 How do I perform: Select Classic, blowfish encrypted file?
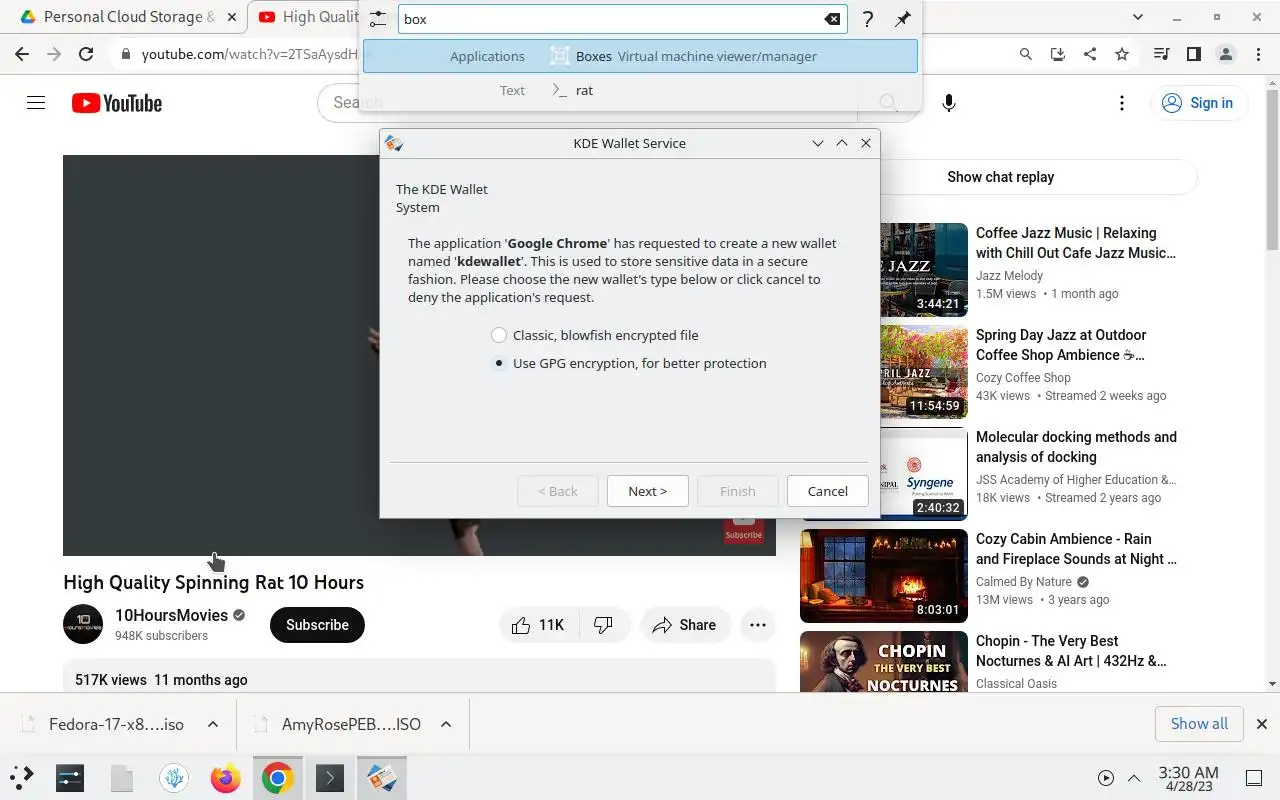(595, 335)
